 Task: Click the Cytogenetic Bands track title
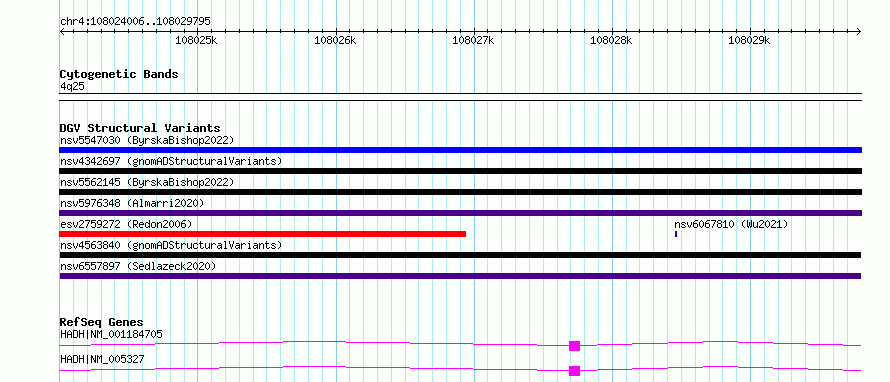click(x=119, y=74)
